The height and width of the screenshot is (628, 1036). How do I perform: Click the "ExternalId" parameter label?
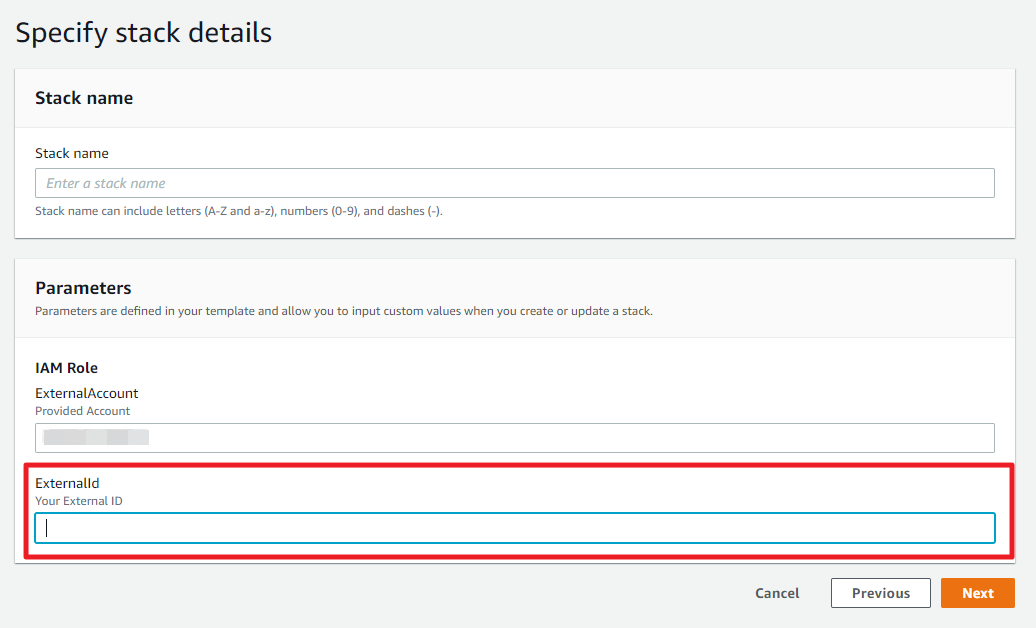point(67,483)
